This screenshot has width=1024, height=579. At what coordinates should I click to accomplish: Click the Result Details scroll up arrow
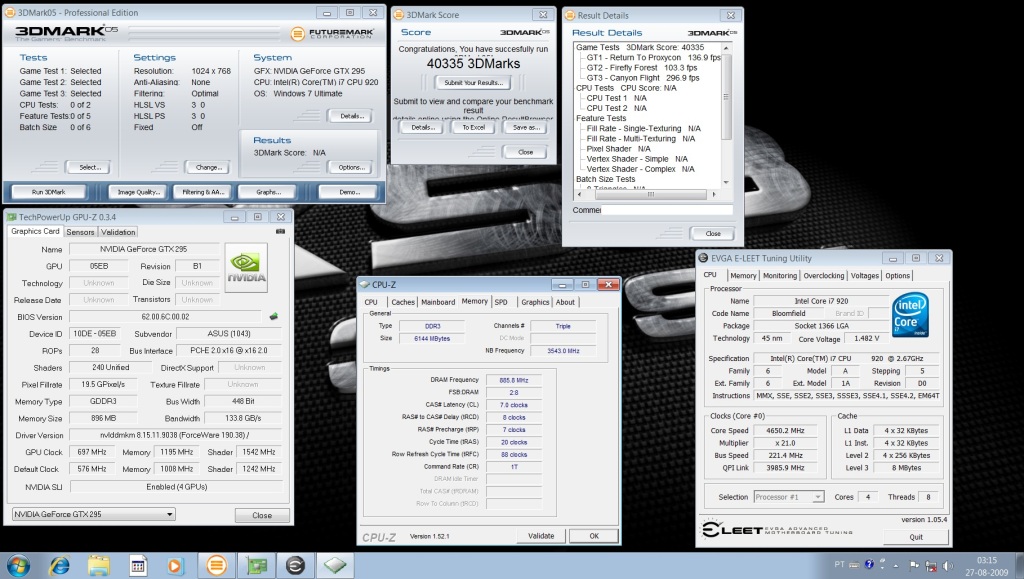coord(726,48)
